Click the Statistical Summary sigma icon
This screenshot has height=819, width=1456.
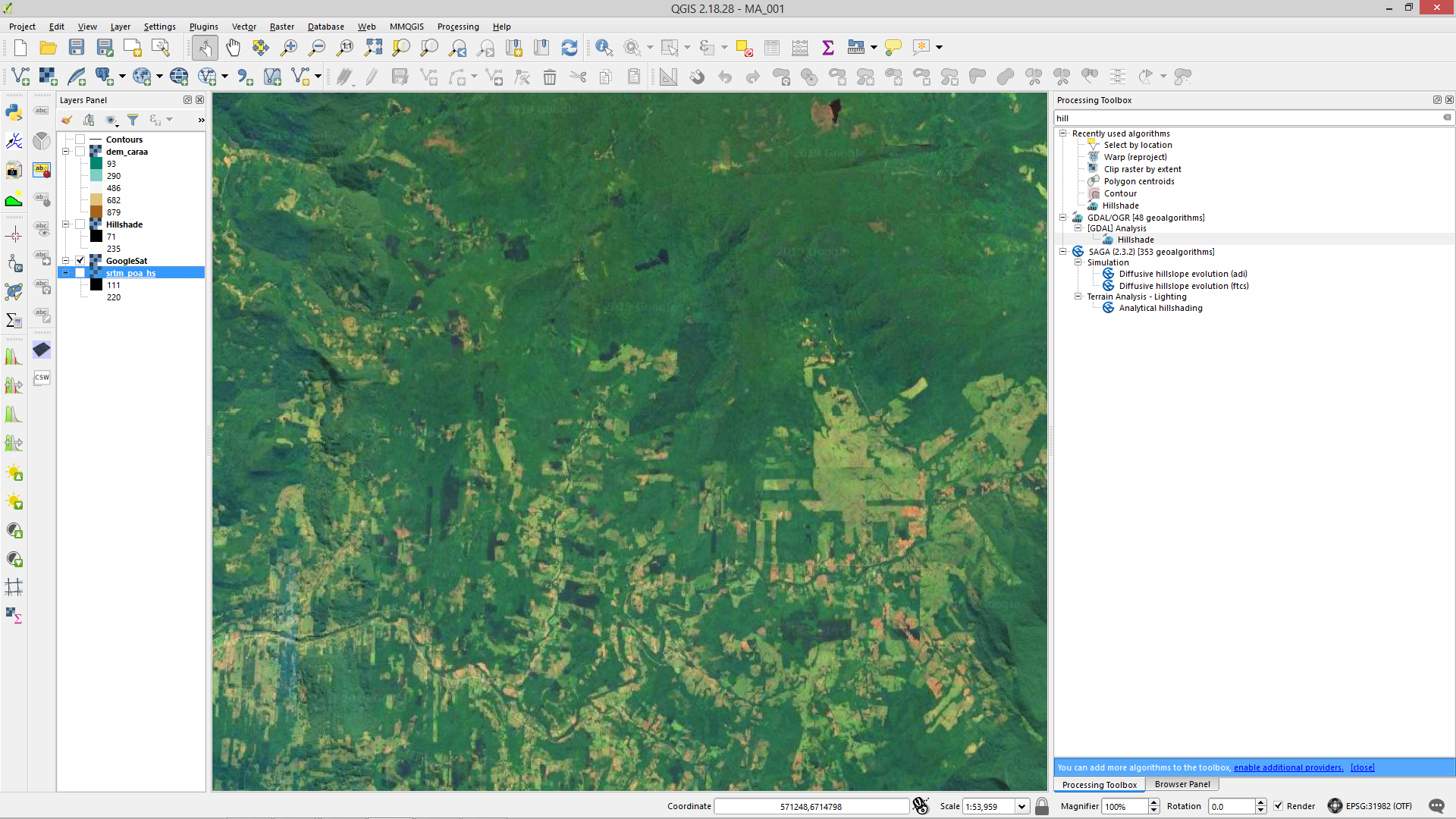(828, 48)
